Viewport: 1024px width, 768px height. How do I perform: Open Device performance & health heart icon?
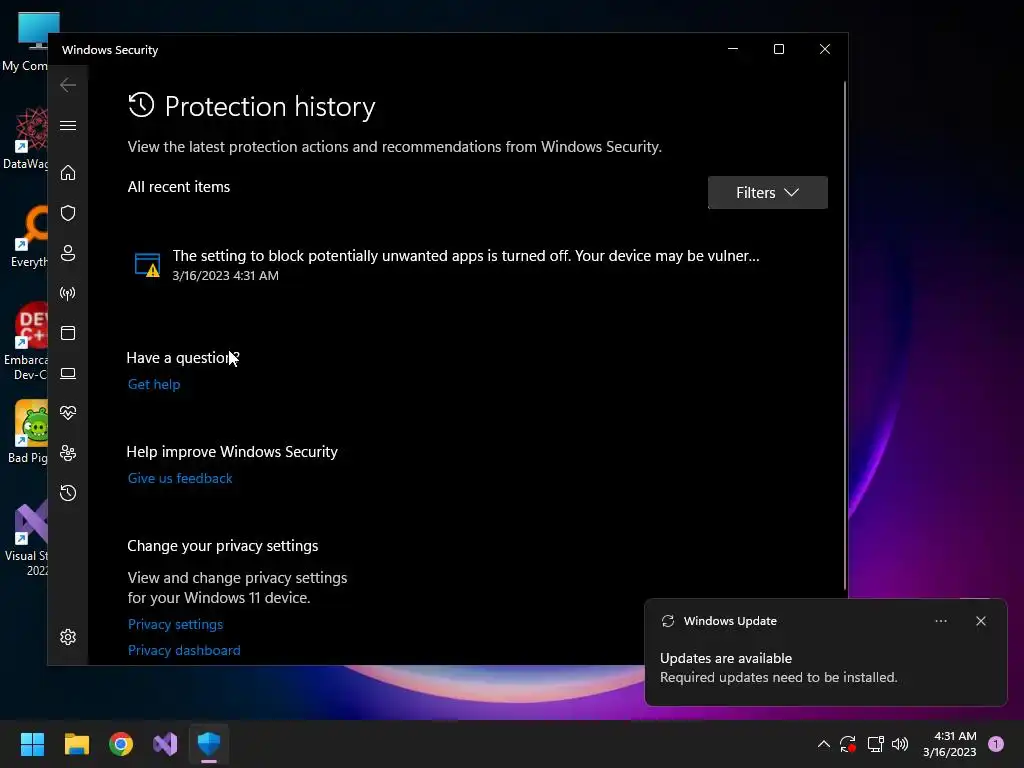(68, 413)
